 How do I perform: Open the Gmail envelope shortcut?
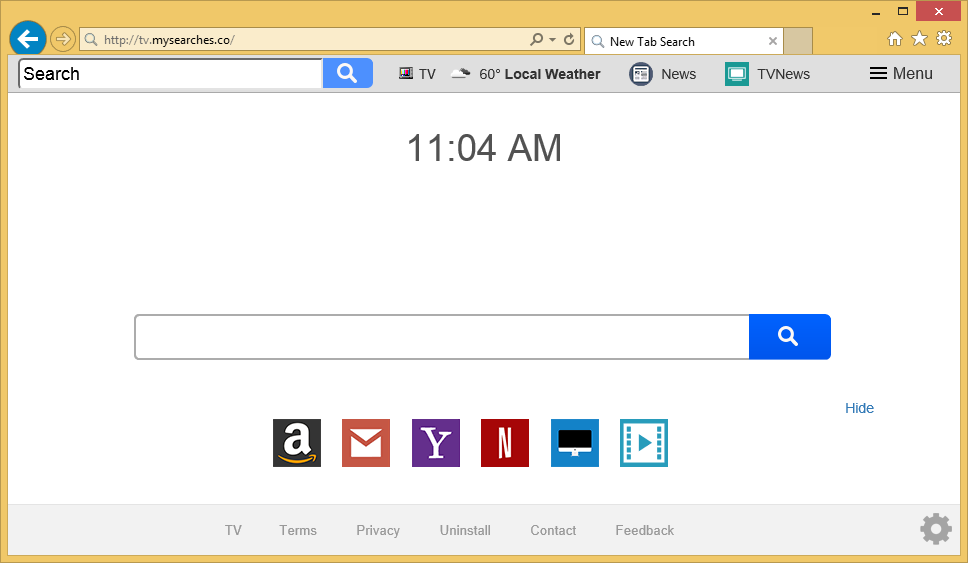[366, 443]
